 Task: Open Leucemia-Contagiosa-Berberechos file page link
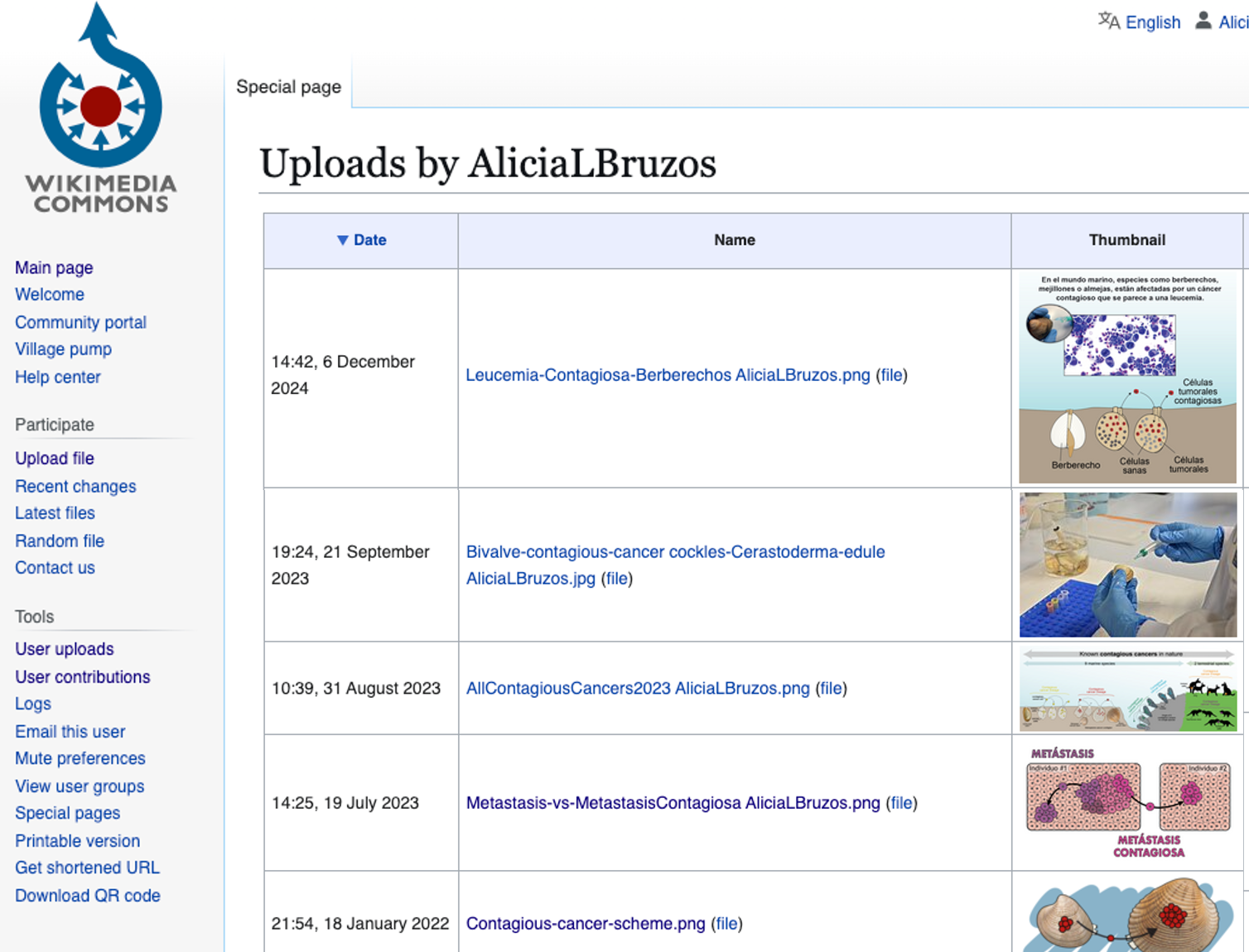click(668, 375)
